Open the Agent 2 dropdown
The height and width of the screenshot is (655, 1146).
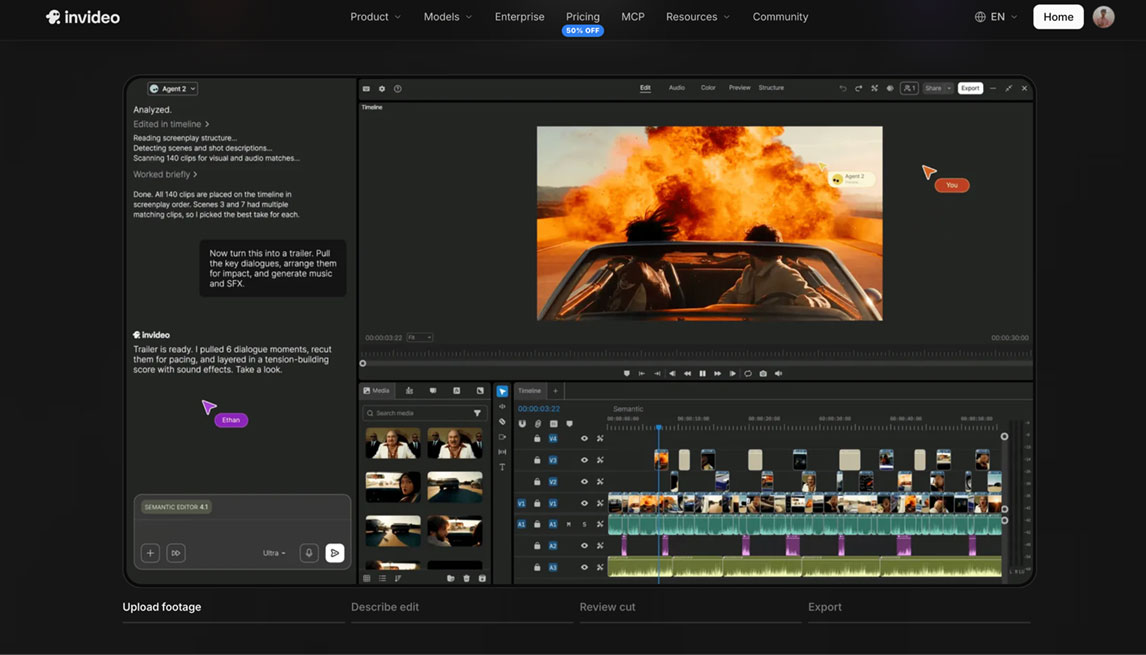(172, 88)
